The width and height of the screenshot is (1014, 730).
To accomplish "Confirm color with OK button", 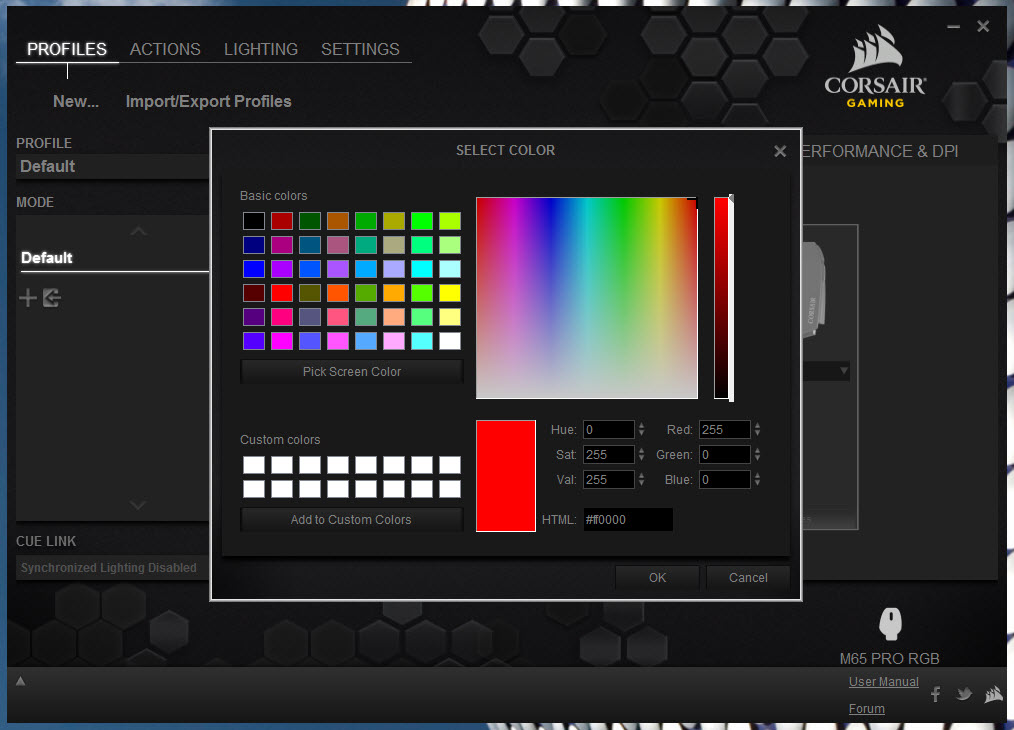I will (x=657, y=577).
